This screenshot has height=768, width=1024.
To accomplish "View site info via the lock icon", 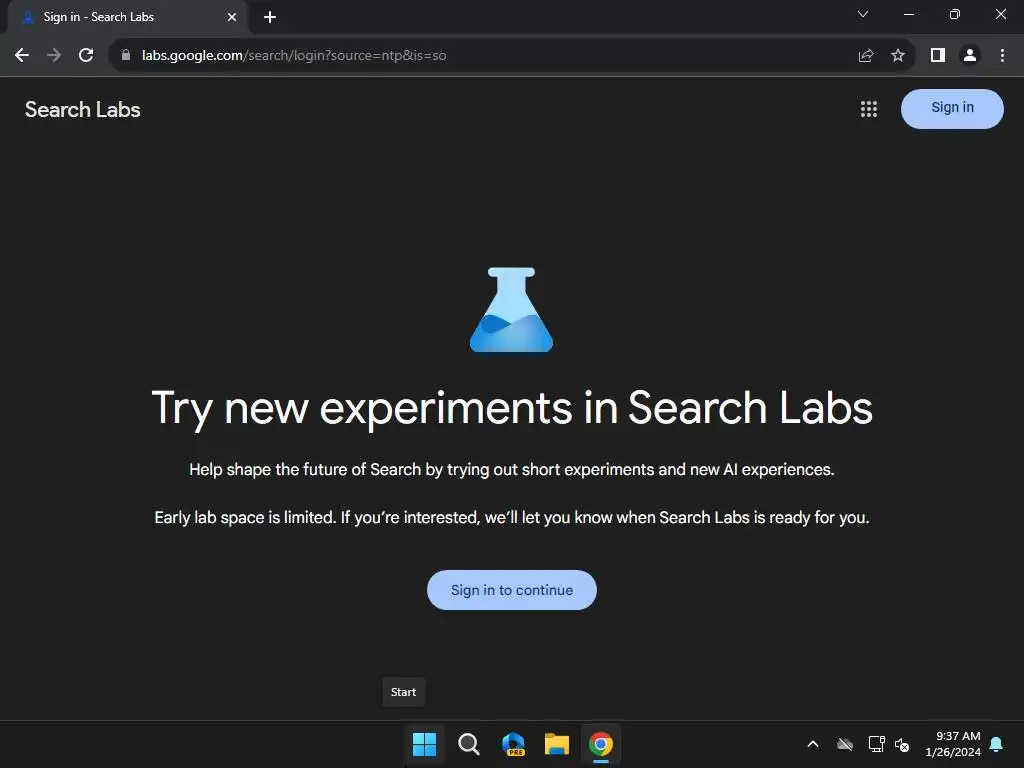I will pyautogui.click(x=126, y=56).
